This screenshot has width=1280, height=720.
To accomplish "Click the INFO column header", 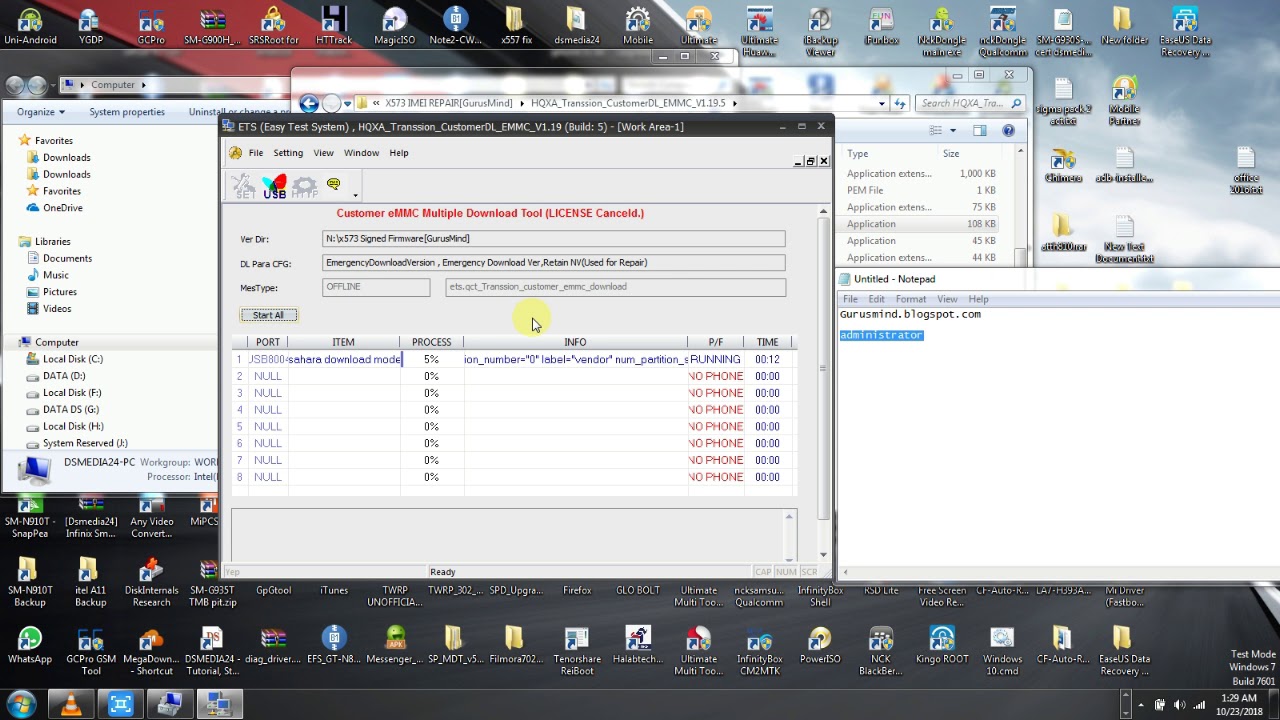I will coord(575,342).
